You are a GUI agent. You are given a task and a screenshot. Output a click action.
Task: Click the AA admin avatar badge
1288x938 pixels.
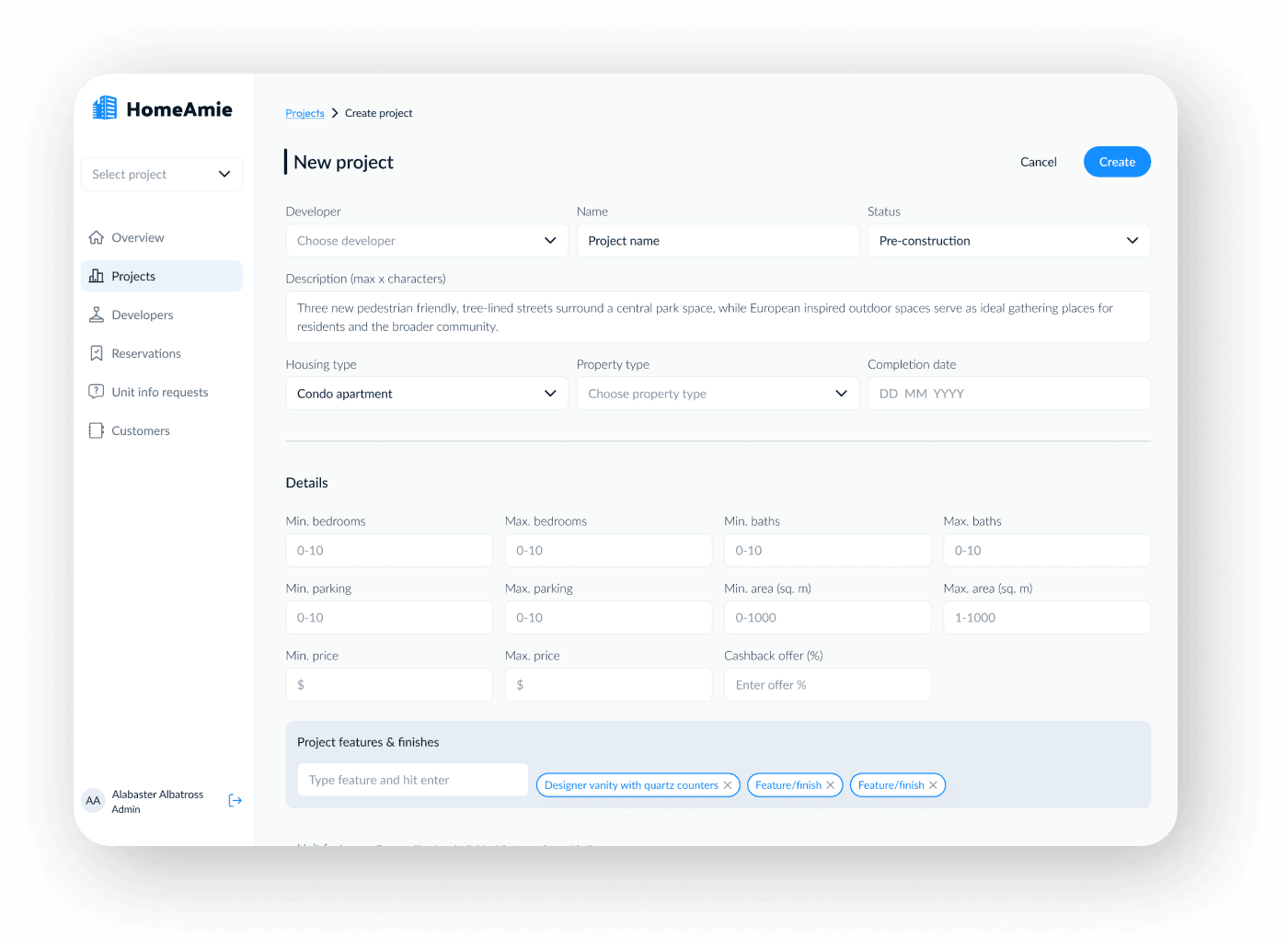point(93,800)
